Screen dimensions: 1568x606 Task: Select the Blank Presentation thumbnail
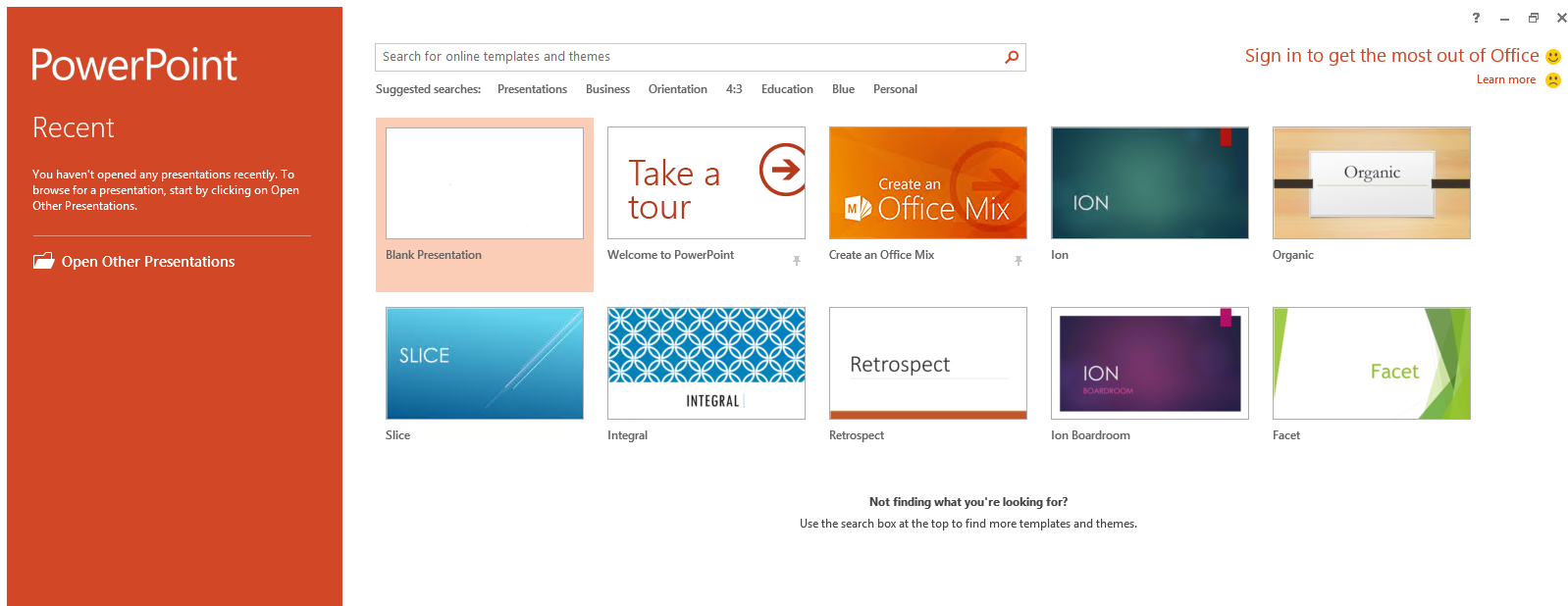pos(485,183)
